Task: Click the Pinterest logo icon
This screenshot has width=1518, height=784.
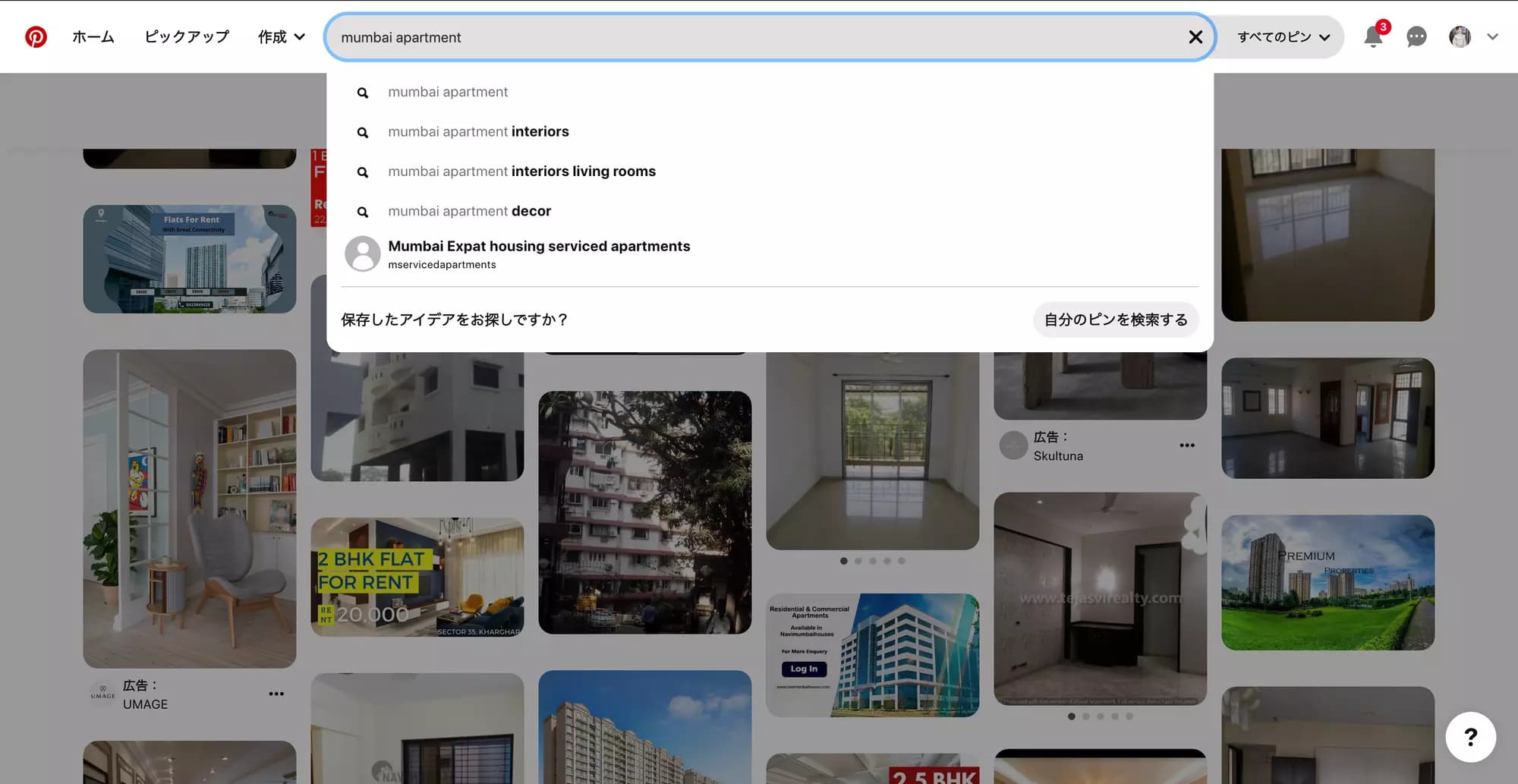Action: tap(36, 36)
